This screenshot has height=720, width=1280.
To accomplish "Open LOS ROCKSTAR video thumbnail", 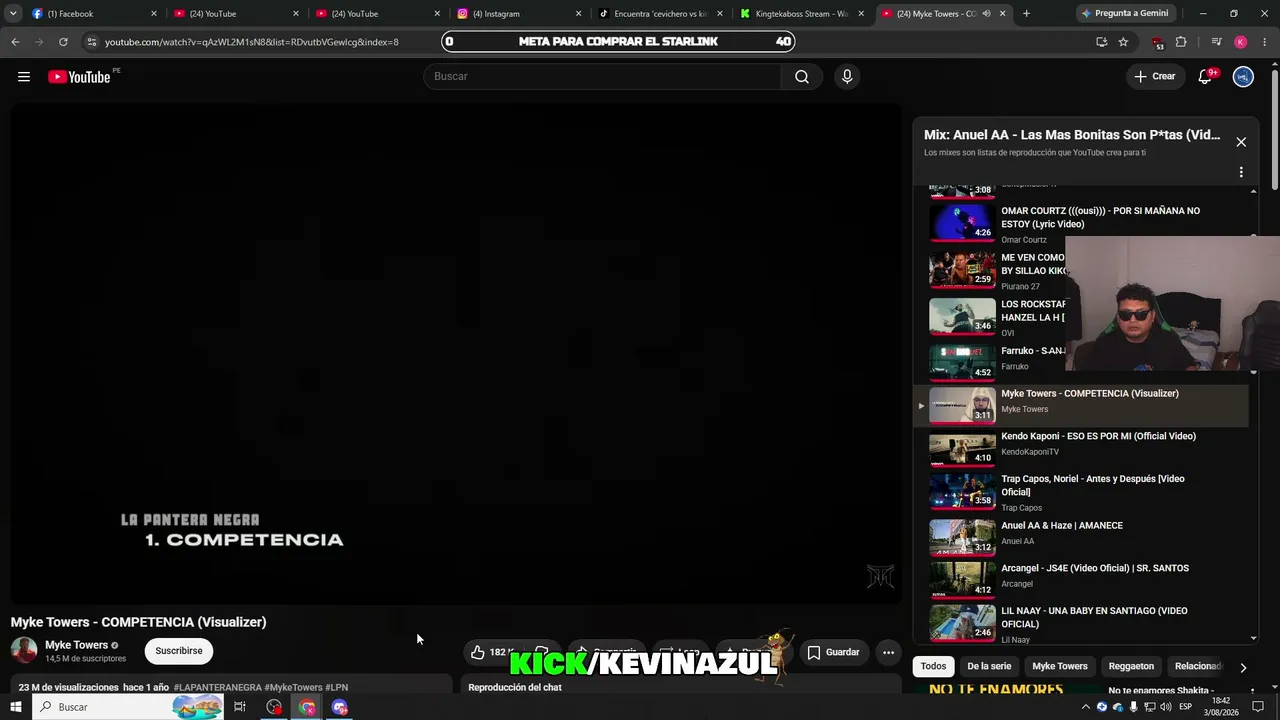I will [x=962, y=316].
